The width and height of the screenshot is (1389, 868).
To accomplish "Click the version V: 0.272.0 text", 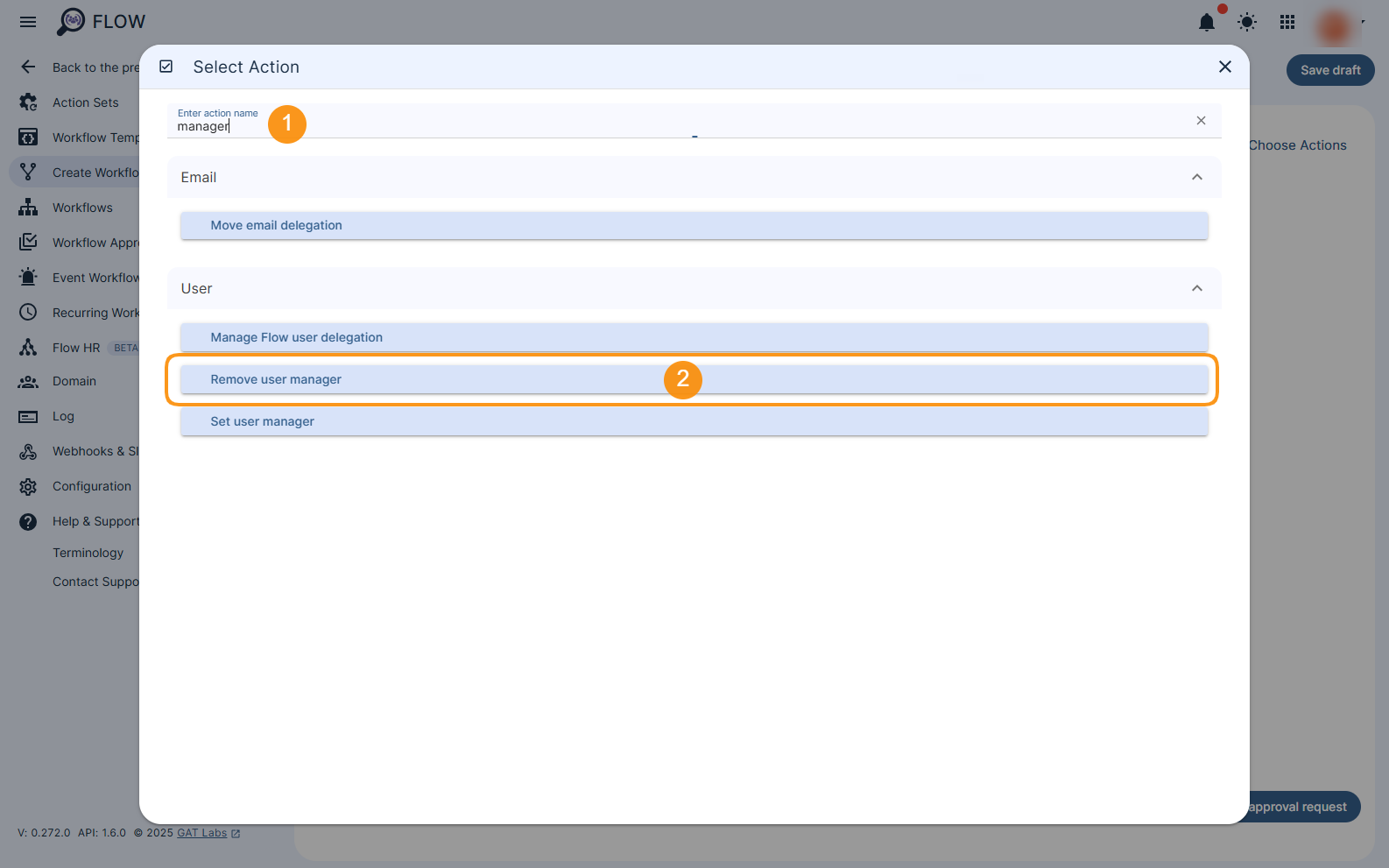I will tap(44, 833).
